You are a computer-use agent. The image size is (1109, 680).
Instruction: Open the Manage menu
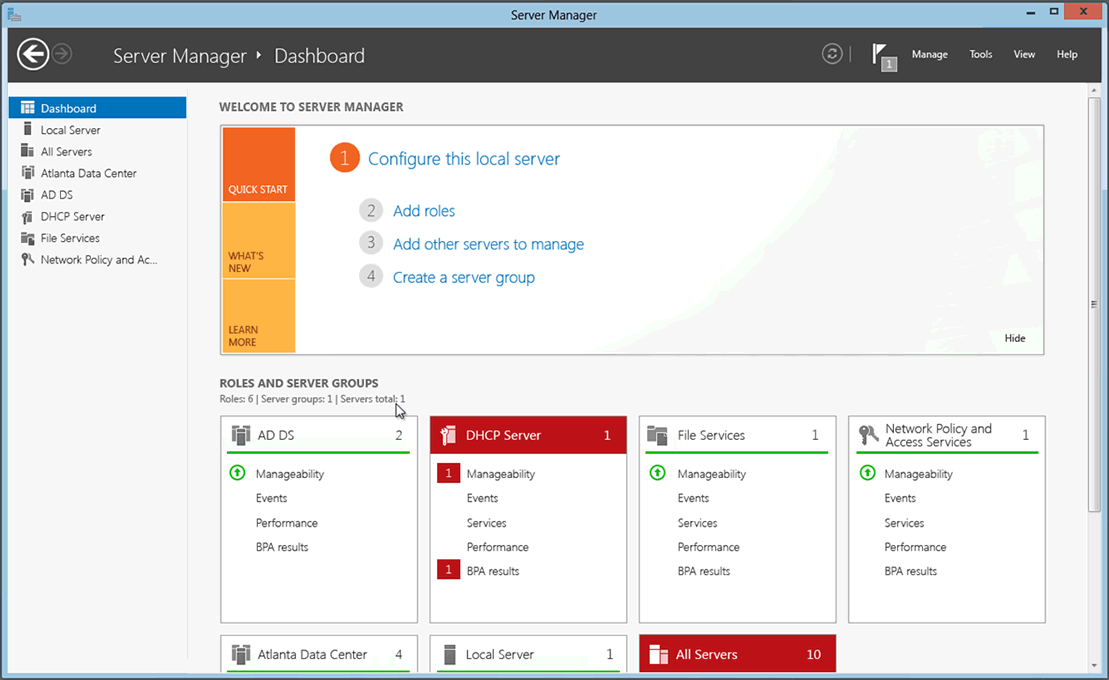[x=929, y=54]
